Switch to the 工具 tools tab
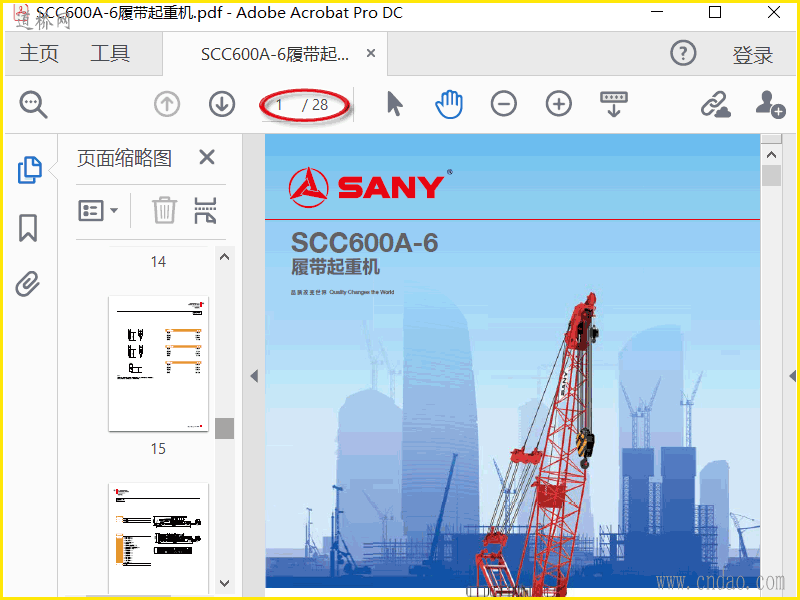Screen dimensions: 800x600 [110, 54]
